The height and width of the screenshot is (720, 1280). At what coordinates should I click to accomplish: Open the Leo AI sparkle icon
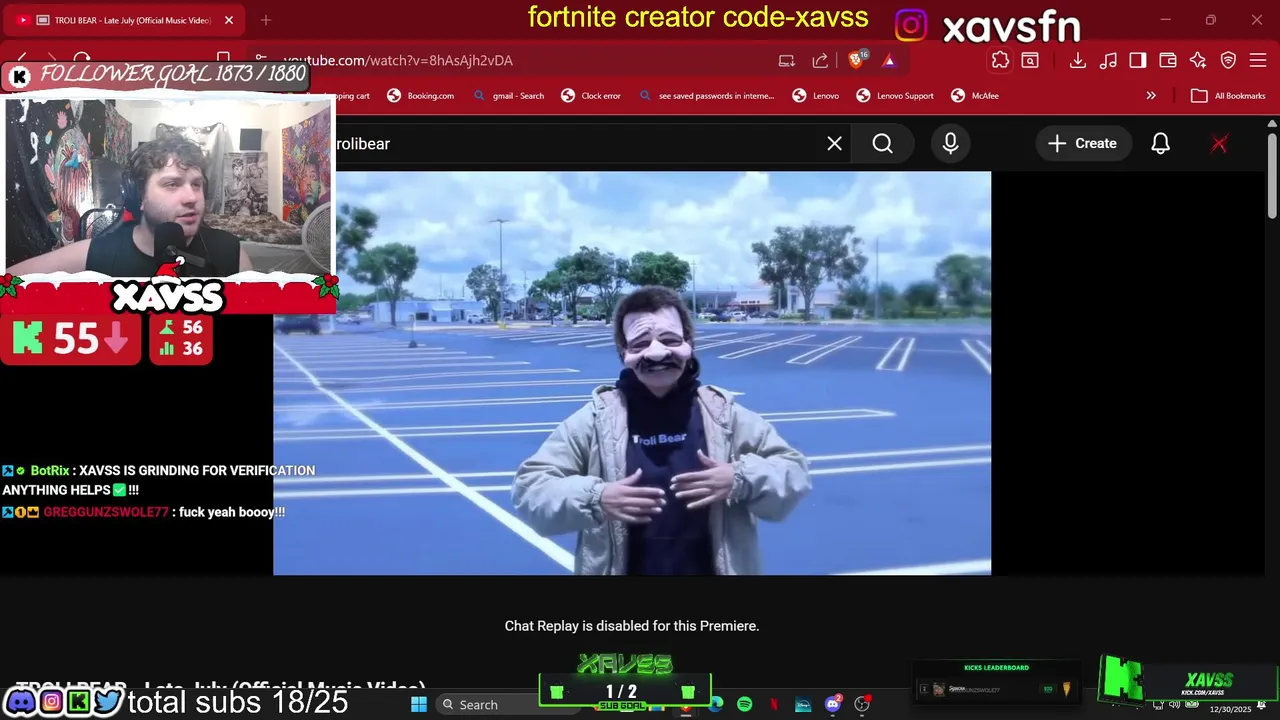[1198, 60]
